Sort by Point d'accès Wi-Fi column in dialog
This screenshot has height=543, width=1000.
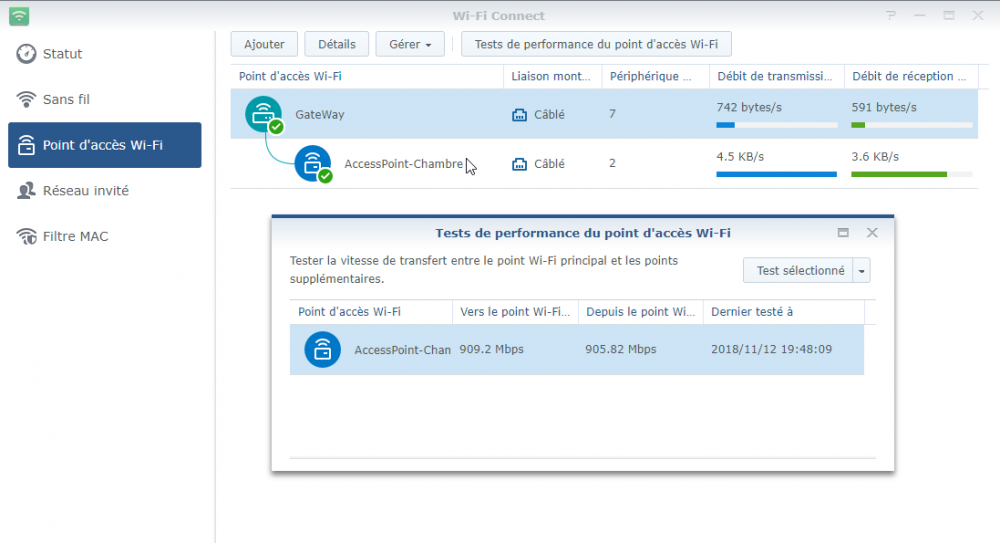pyautogui.click(x=371, y=311)
